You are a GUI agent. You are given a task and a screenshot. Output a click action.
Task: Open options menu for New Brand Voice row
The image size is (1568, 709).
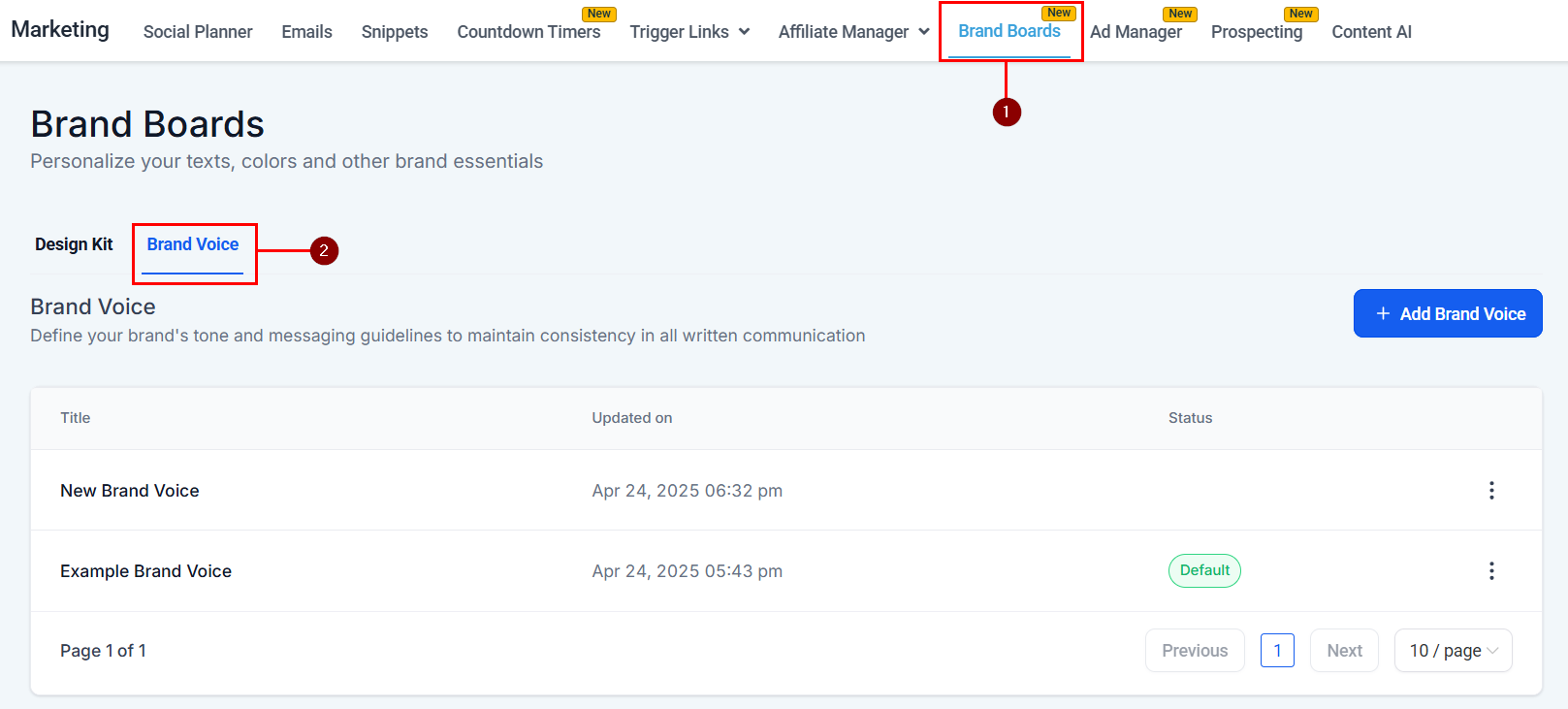pos(1491,491)
